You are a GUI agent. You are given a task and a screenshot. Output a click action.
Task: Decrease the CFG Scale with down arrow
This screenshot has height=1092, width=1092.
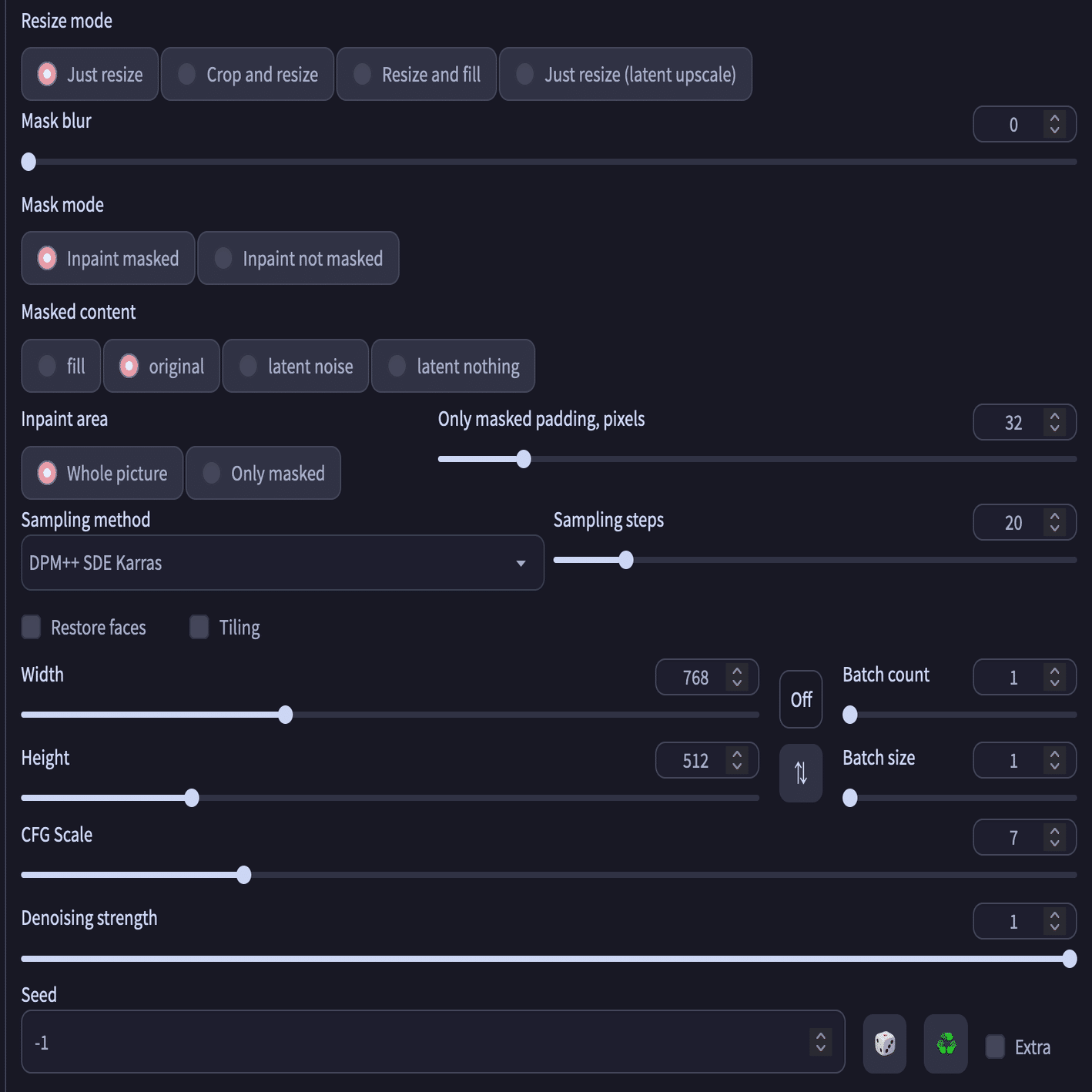[1055, 843]
